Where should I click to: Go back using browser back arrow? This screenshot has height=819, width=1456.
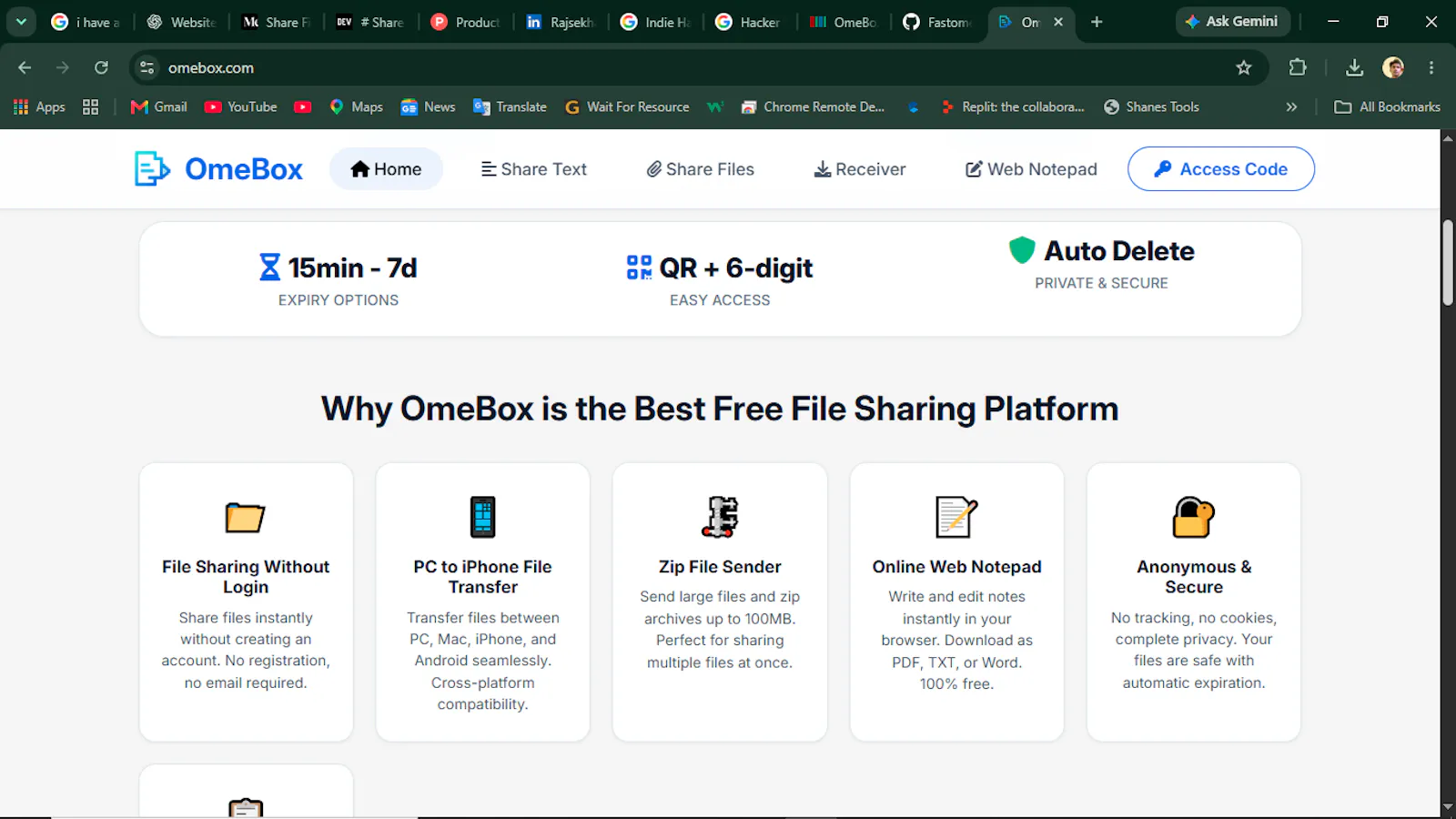[x=25, y=67]
